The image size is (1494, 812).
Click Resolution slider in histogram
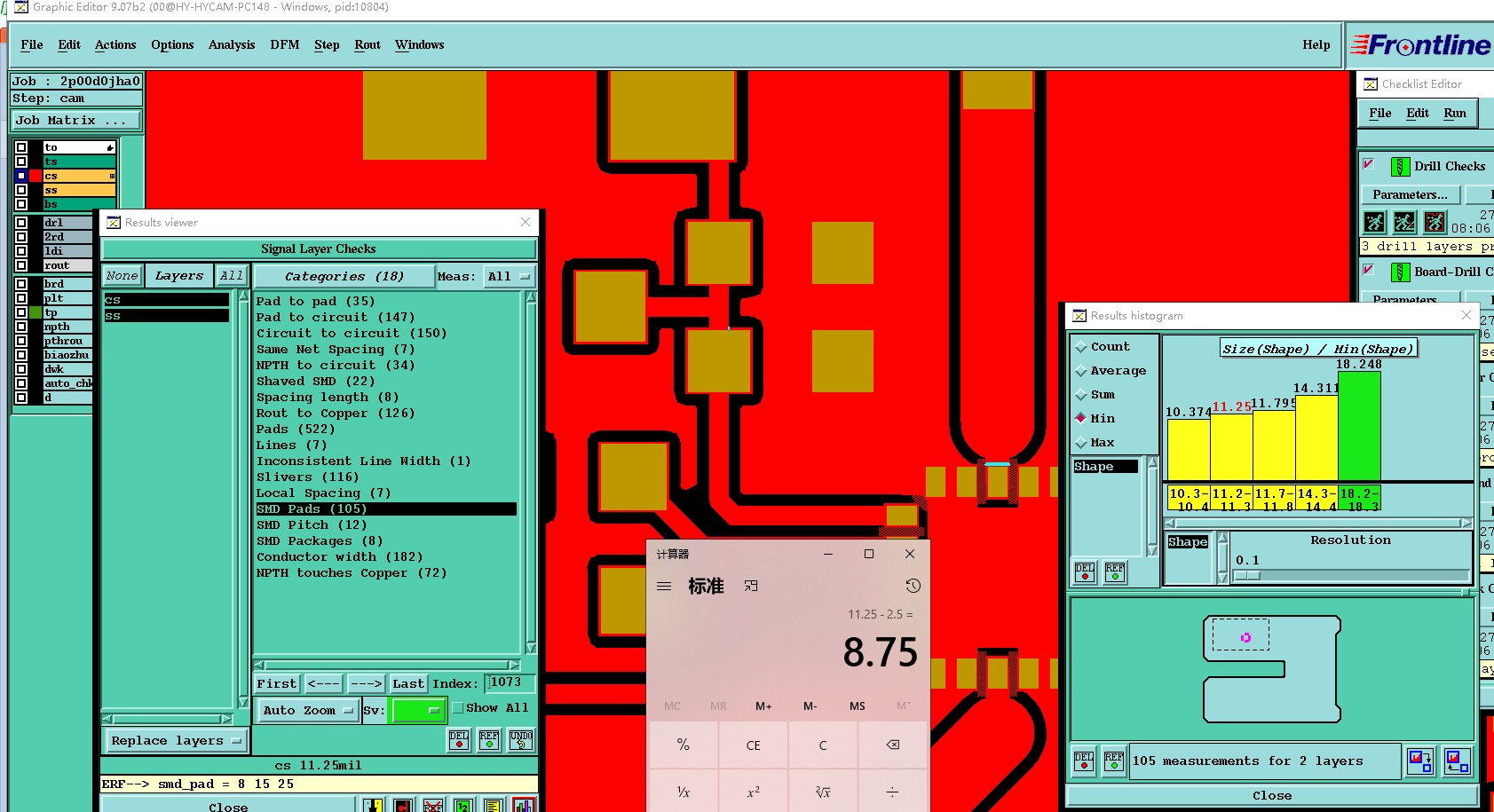tap(1350, 575)
